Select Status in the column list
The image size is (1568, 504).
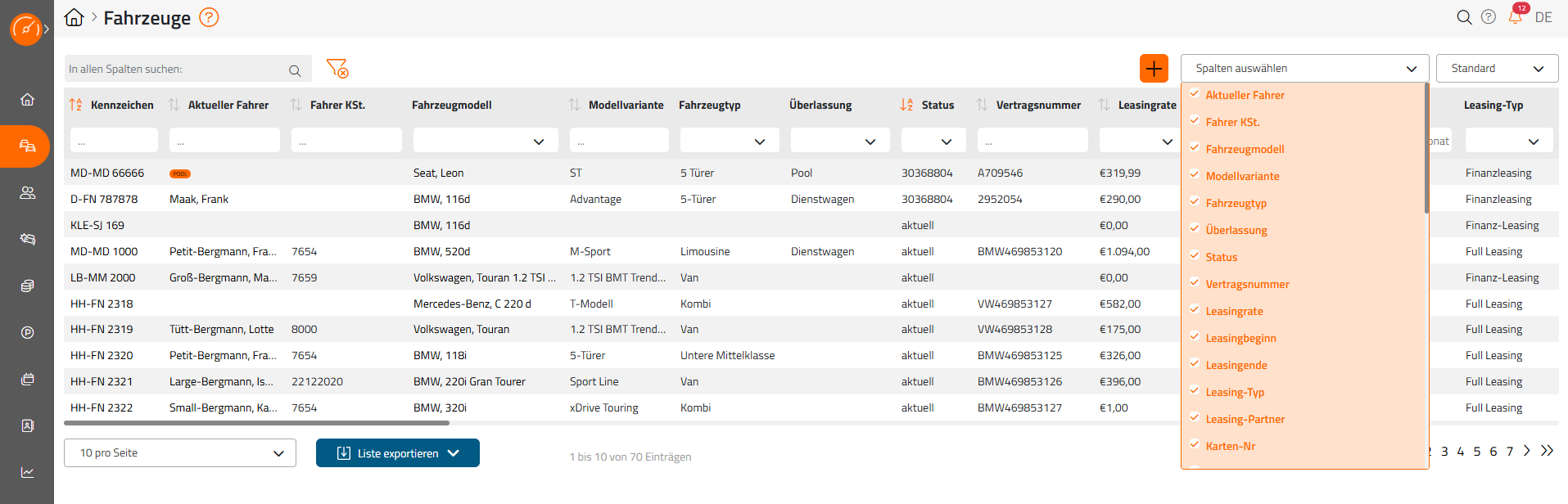[1221, 257]
